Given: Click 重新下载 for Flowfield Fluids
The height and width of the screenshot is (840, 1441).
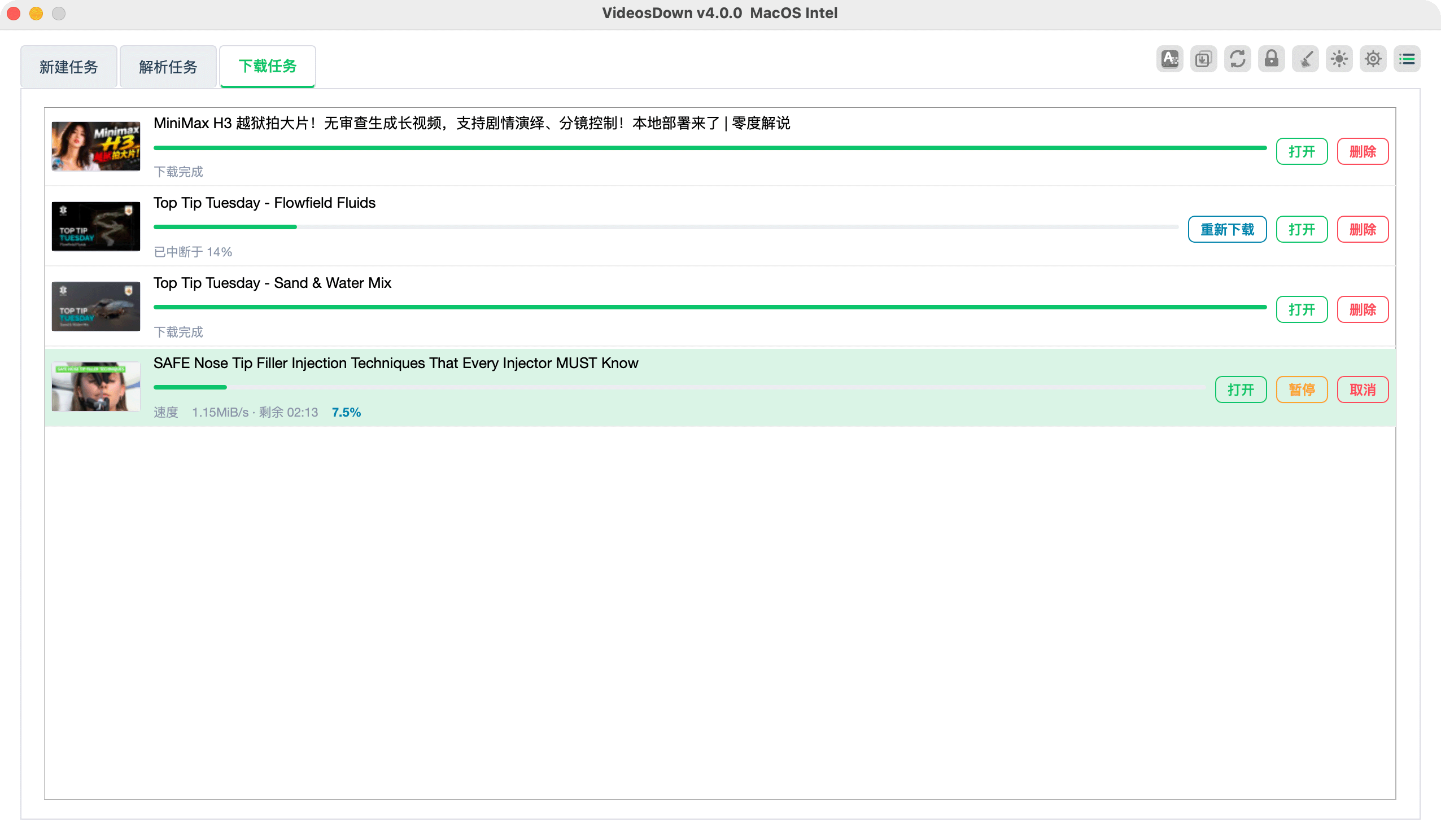Looking at the screenshot, I should [x=1227, y=230].
